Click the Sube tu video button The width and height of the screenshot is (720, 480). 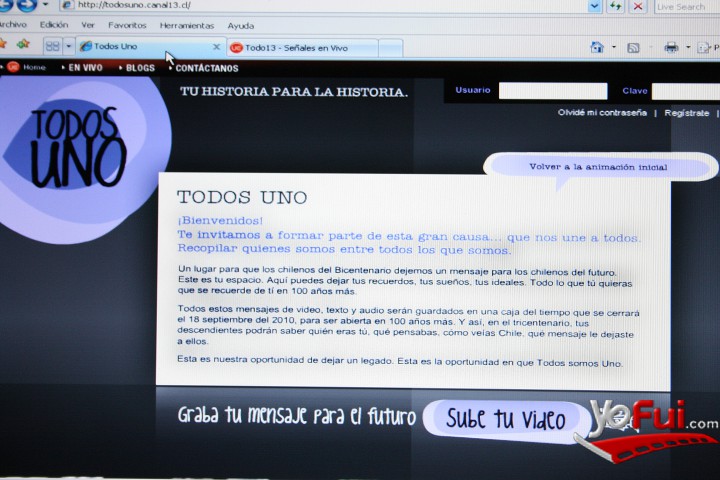tap(506, 419)
